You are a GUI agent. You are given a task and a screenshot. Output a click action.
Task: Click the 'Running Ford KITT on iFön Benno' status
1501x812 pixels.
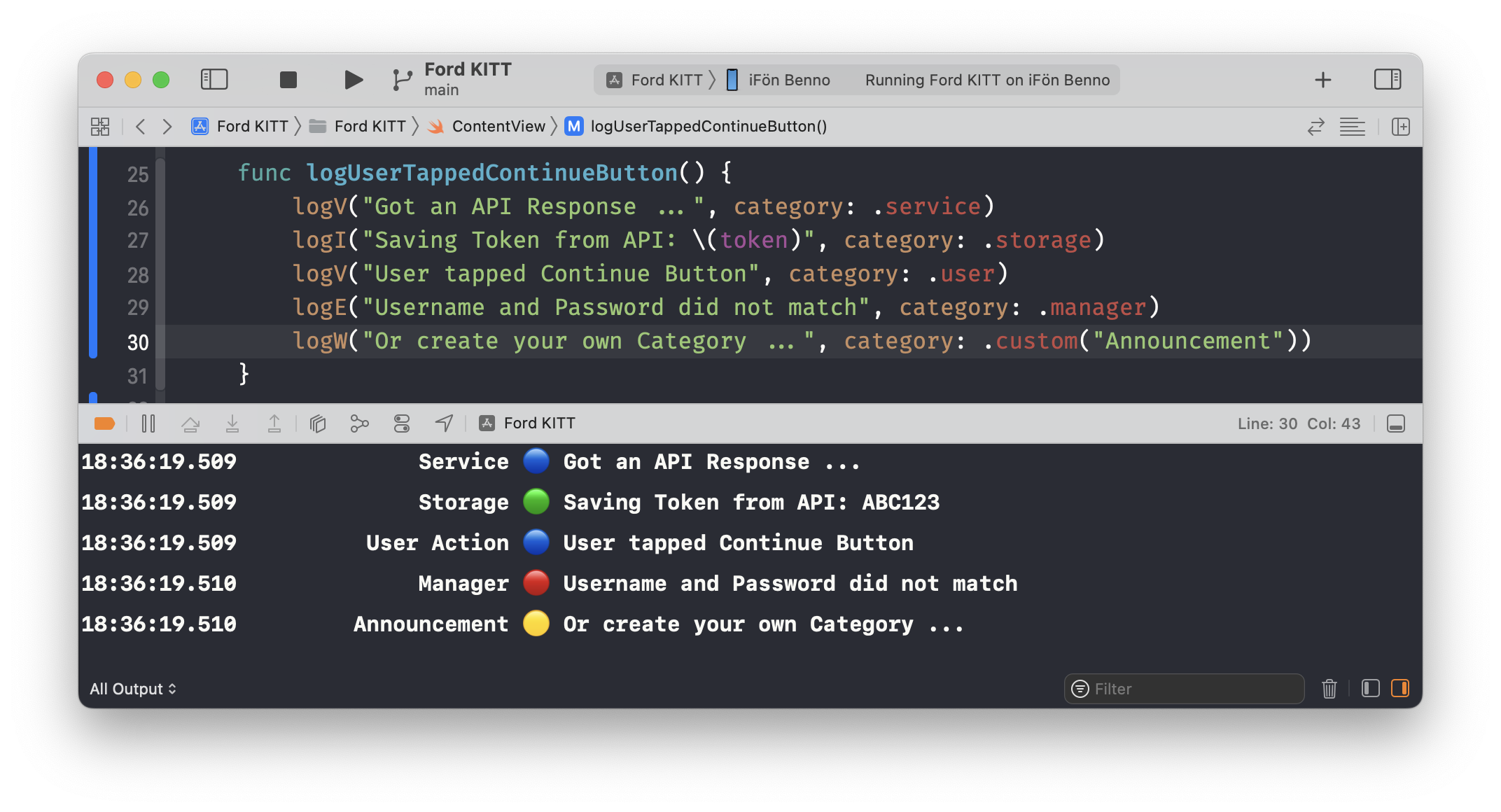click(x=987, y=80)
